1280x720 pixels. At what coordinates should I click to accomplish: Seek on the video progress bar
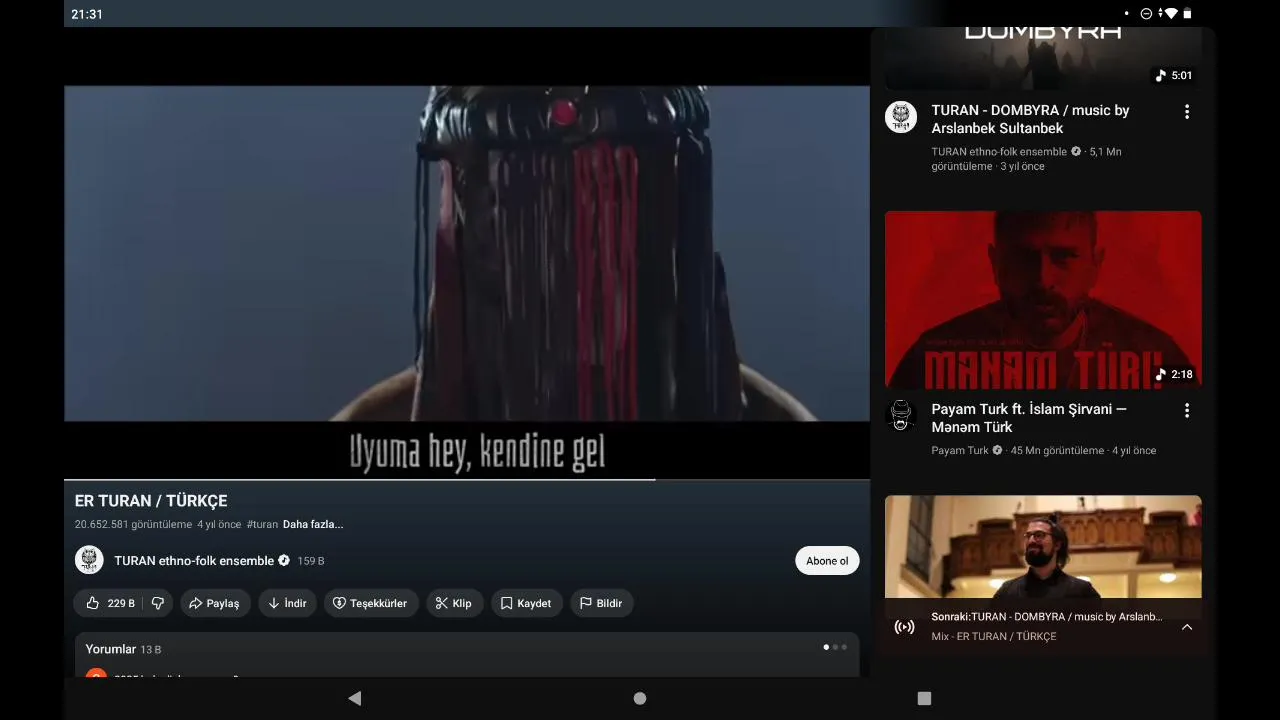pyautogui.click(x=467, y=480)
